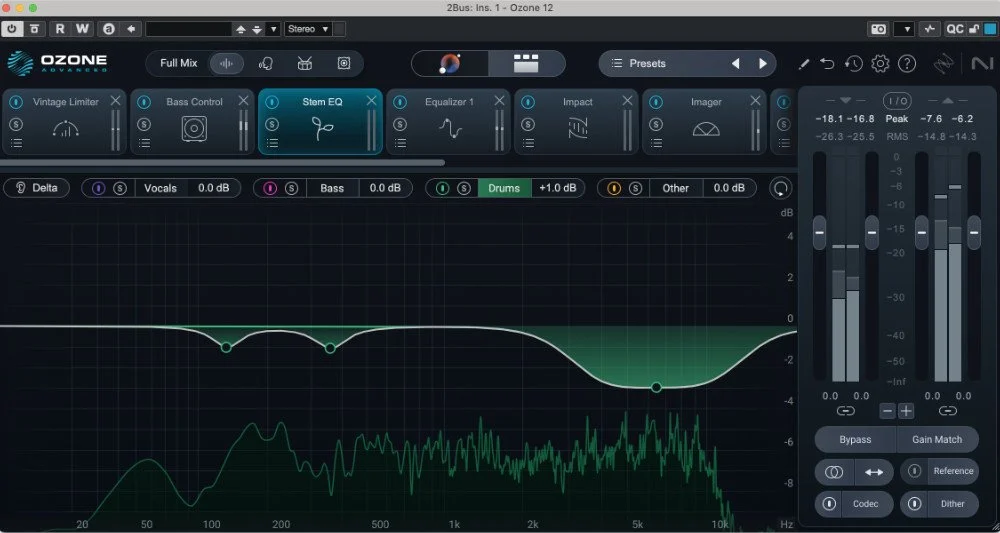The height and width of the screenshot is (533, 1000).
Task: Click the Impact module icon
Action: point(577,129)
